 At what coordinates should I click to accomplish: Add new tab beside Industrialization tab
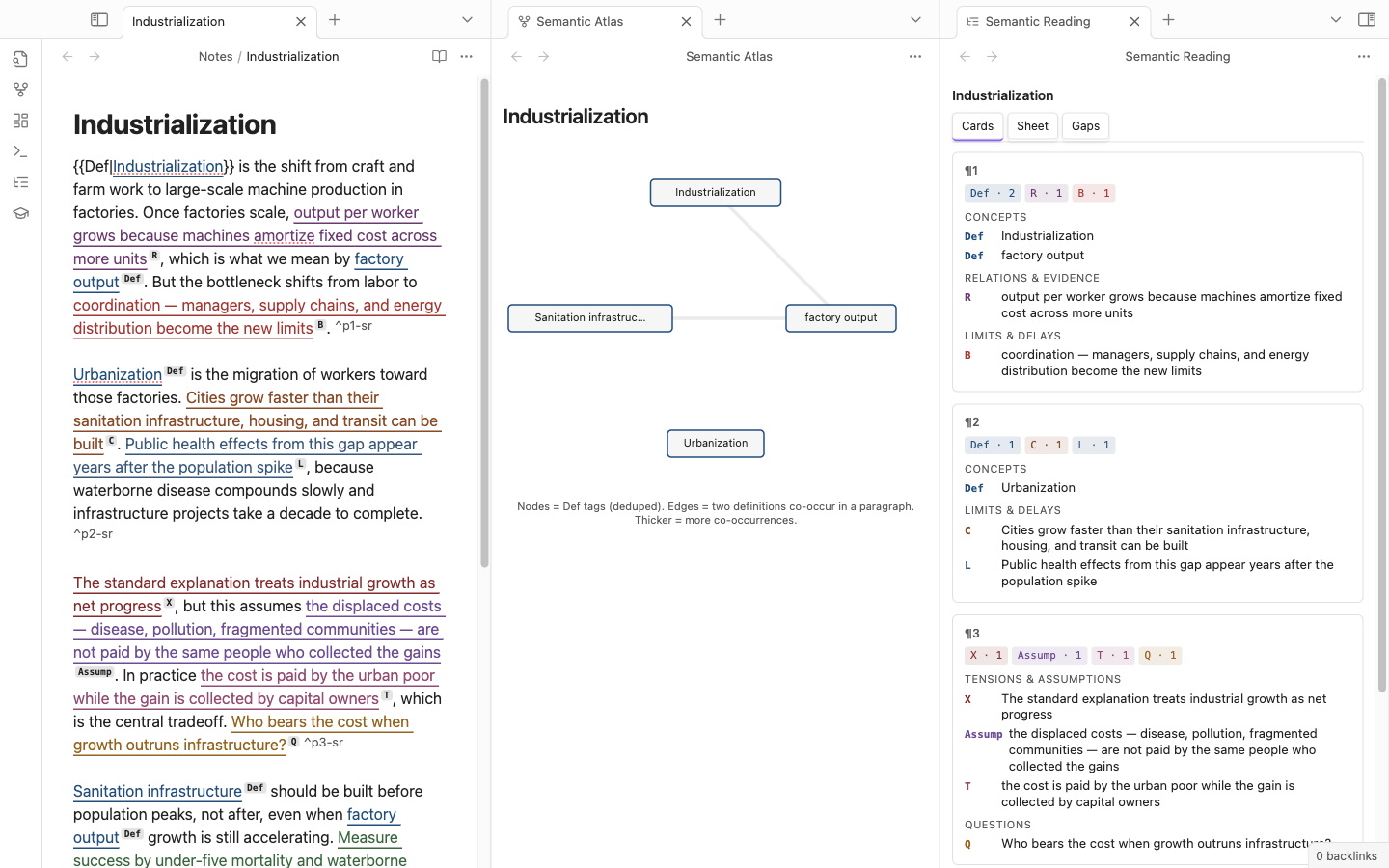pyautogui.click(x=335, y=20)
